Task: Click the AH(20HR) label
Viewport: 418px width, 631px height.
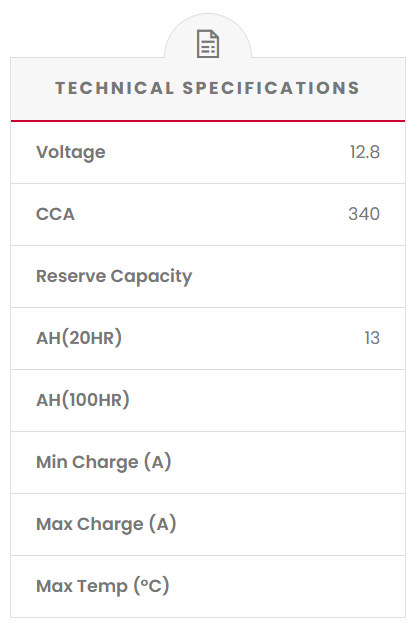Action: tap(79, 338)
